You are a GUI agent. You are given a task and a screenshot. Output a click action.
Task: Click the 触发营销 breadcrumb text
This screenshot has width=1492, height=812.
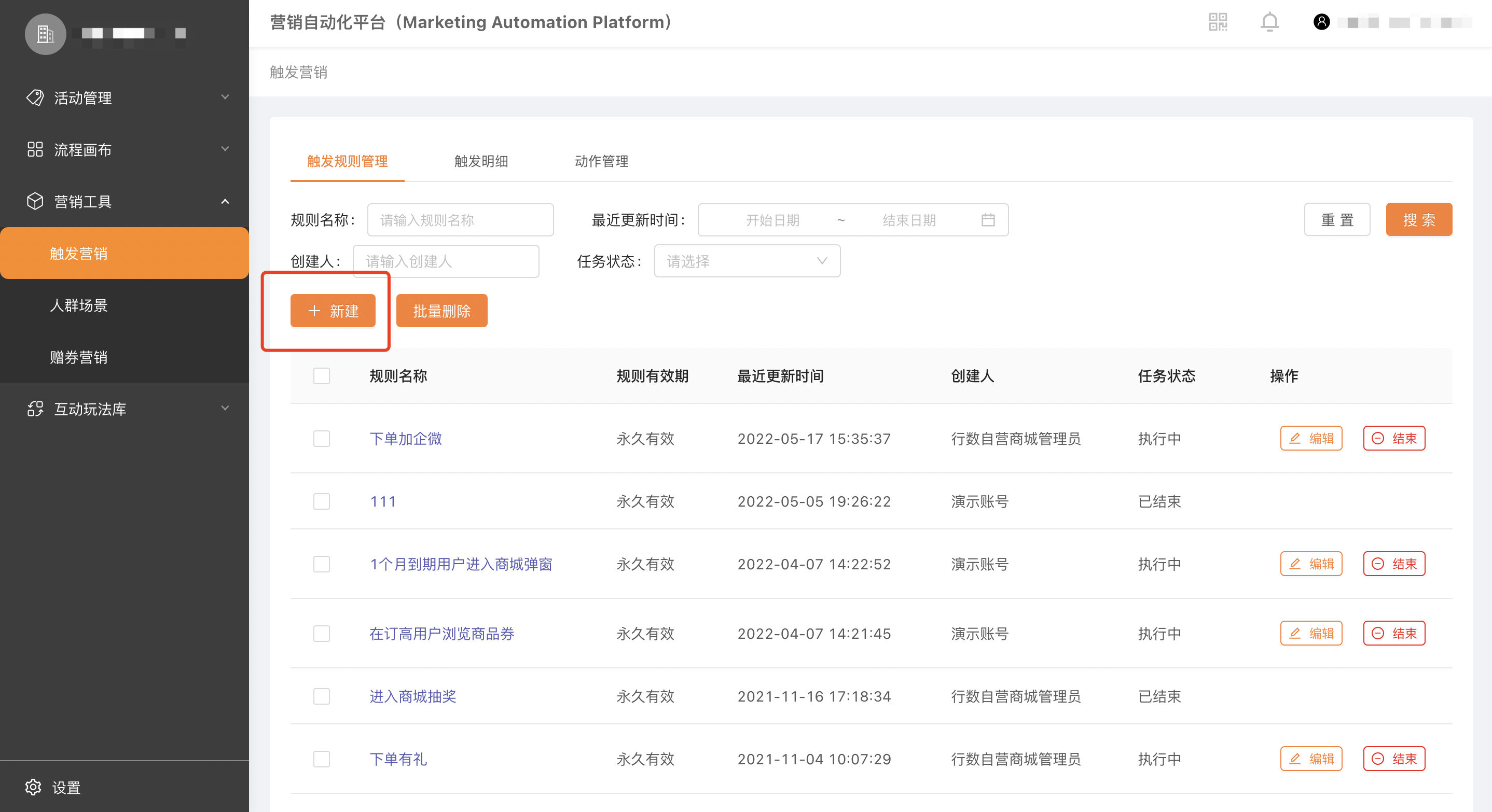coord(298,72)
